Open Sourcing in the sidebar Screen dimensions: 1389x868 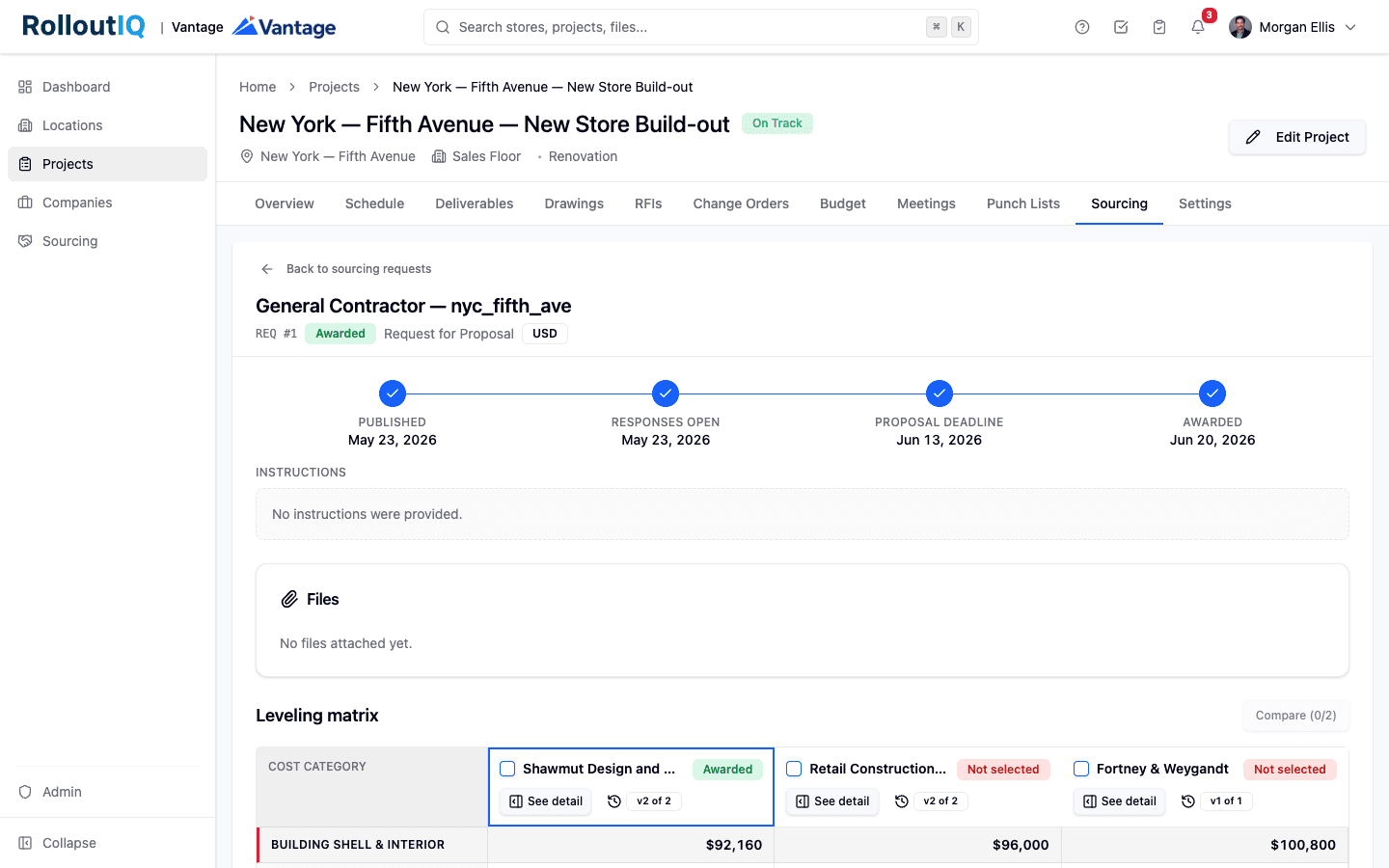[x=107, y=241]
